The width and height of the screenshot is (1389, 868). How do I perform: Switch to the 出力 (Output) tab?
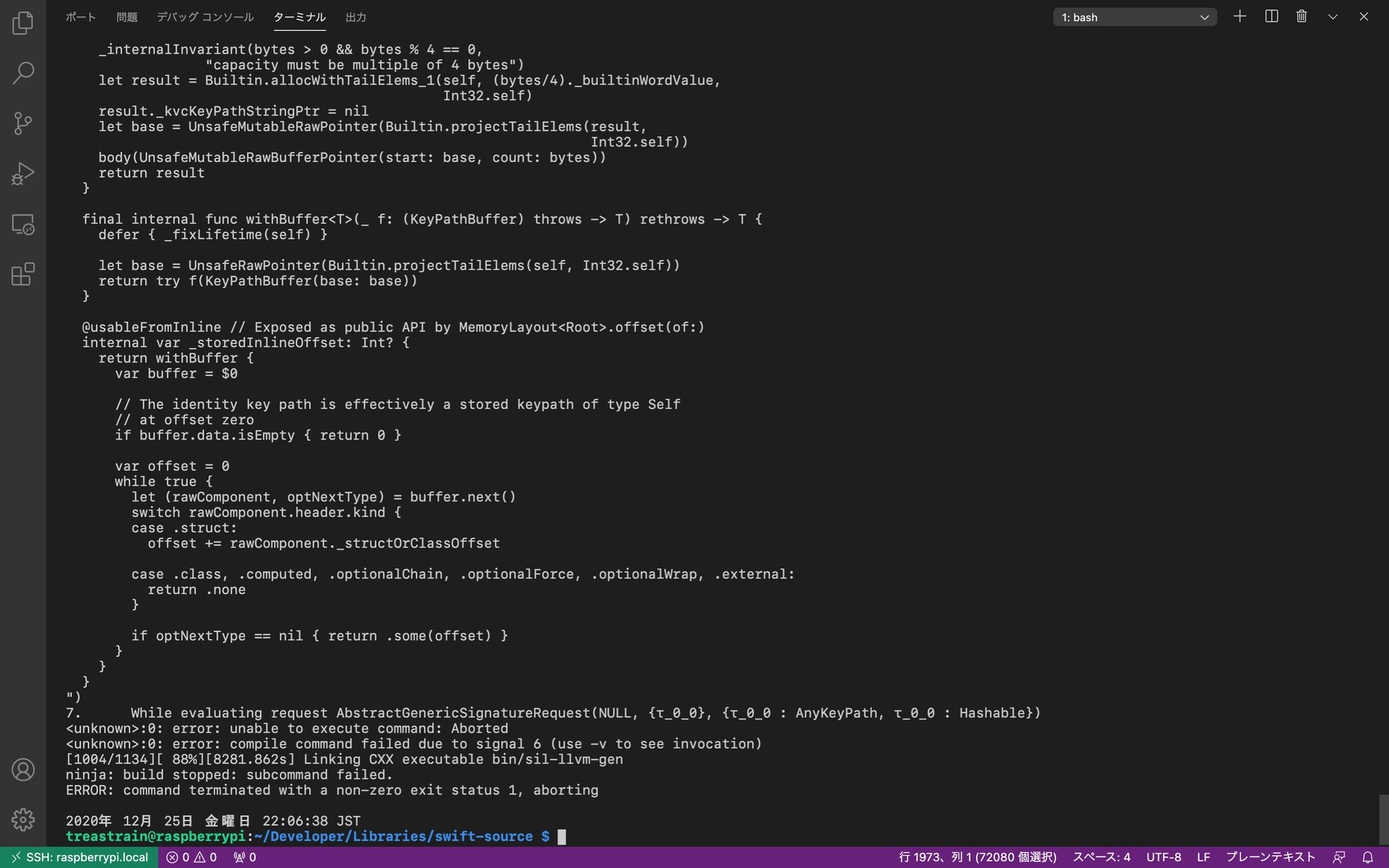355,18
